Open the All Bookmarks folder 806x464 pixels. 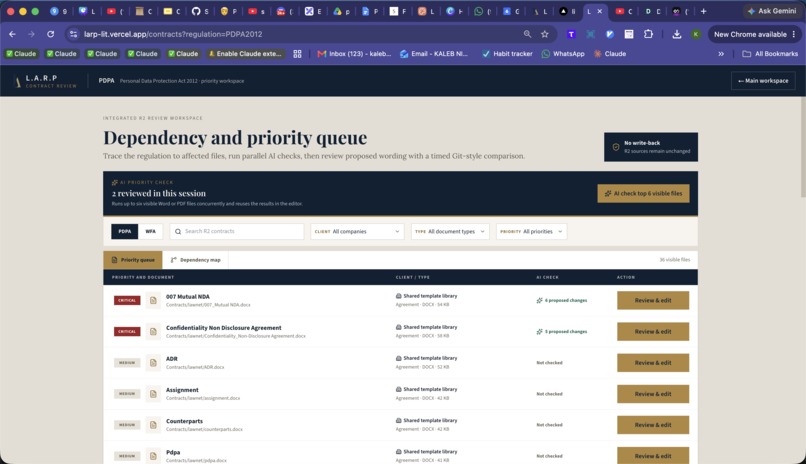[x=770, y=53]
